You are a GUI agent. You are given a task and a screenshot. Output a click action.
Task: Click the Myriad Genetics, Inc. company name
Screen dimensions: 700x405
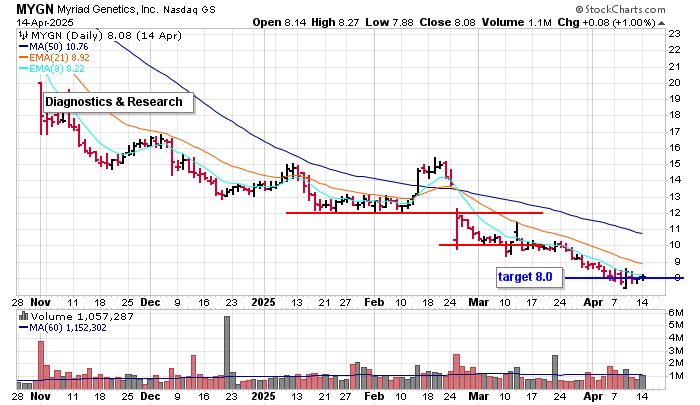coord(107,9)
